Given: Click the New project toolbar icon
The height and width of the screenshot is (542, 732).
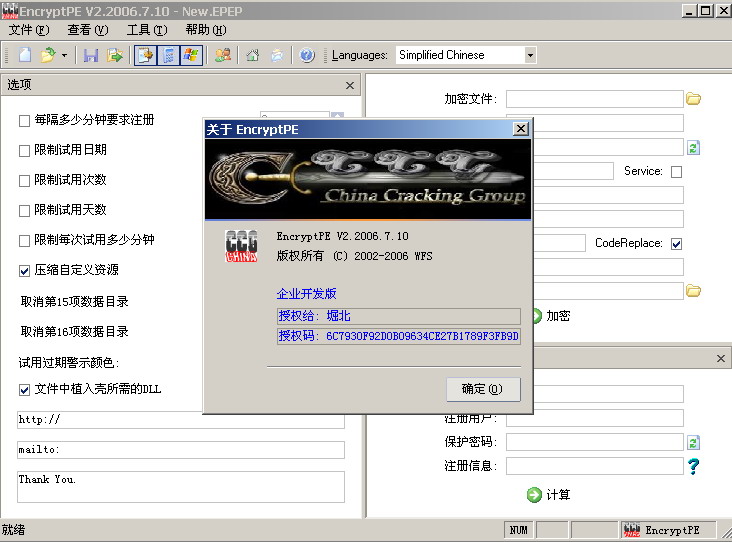Looking at the screenshot, I should click(x=25, y=55).
